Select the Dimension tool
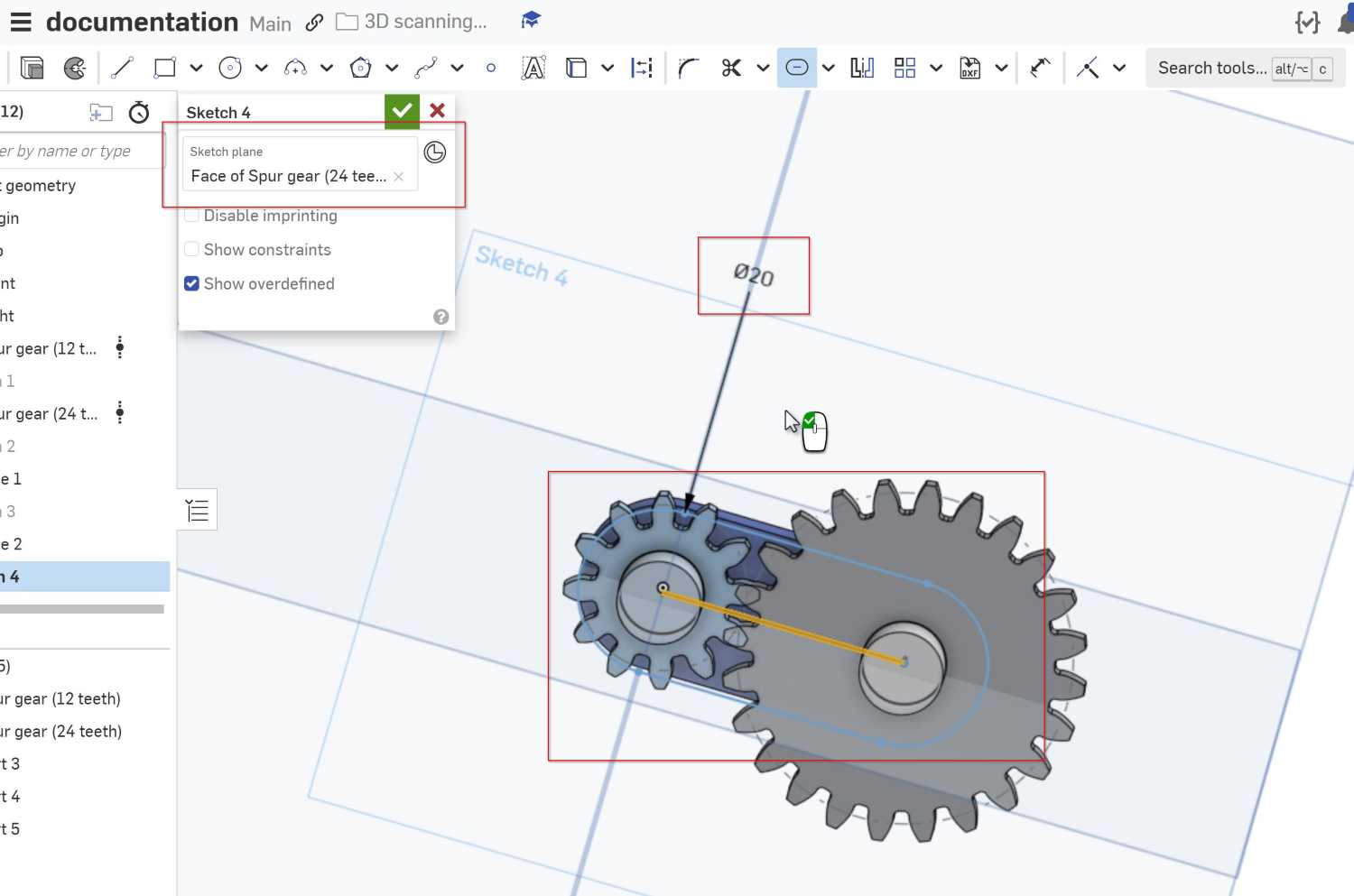This screenshot has height=896, width=1354. pos(1040,68)
